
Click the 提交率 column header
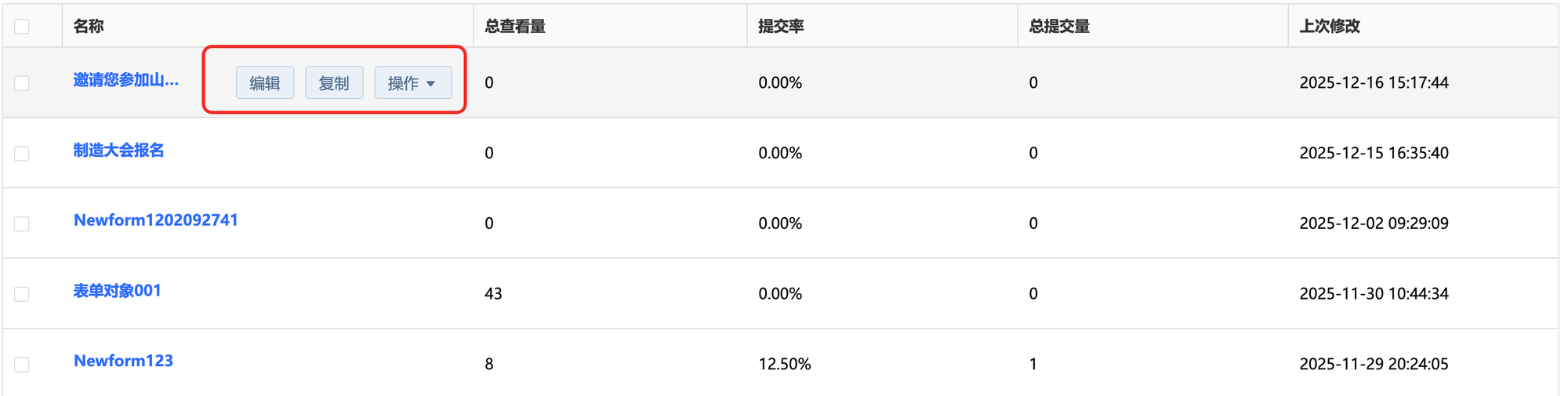coord(781,27)
